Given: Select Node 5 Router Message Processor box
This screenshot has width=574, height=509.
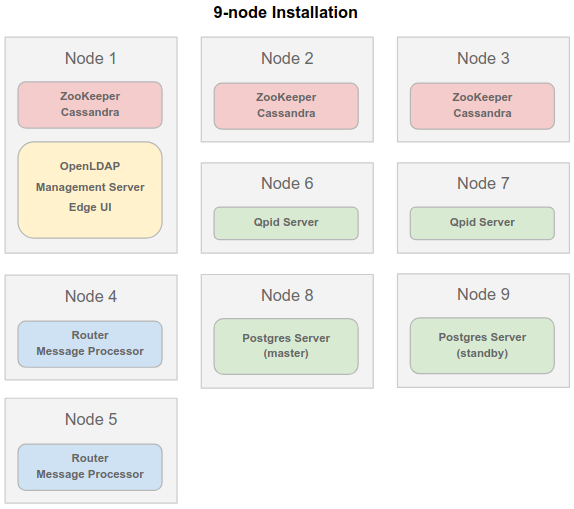Looking at the screenshot, I should pyautogui.click(x=90, y=467).
